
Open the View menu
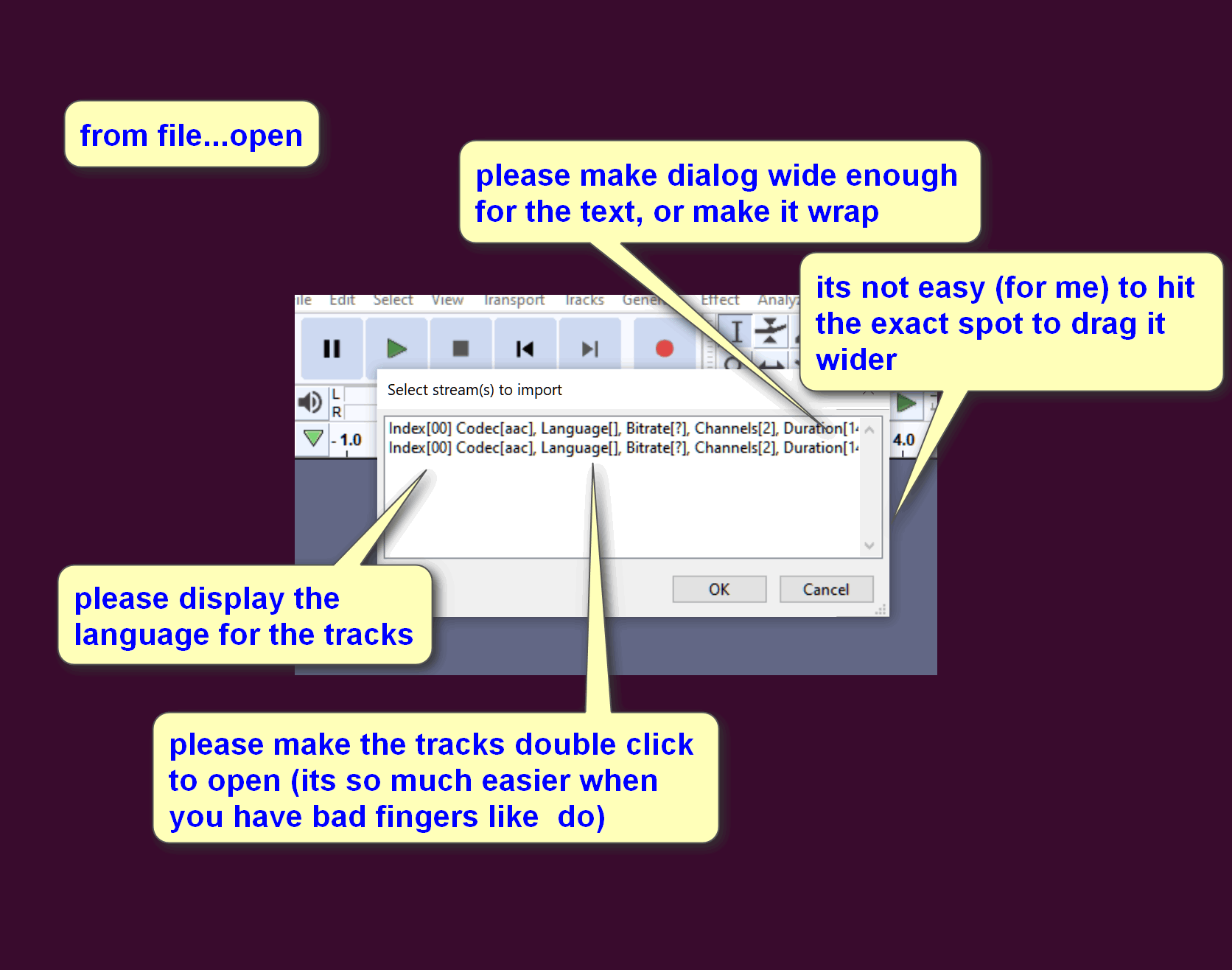click(x=447, y=300)
